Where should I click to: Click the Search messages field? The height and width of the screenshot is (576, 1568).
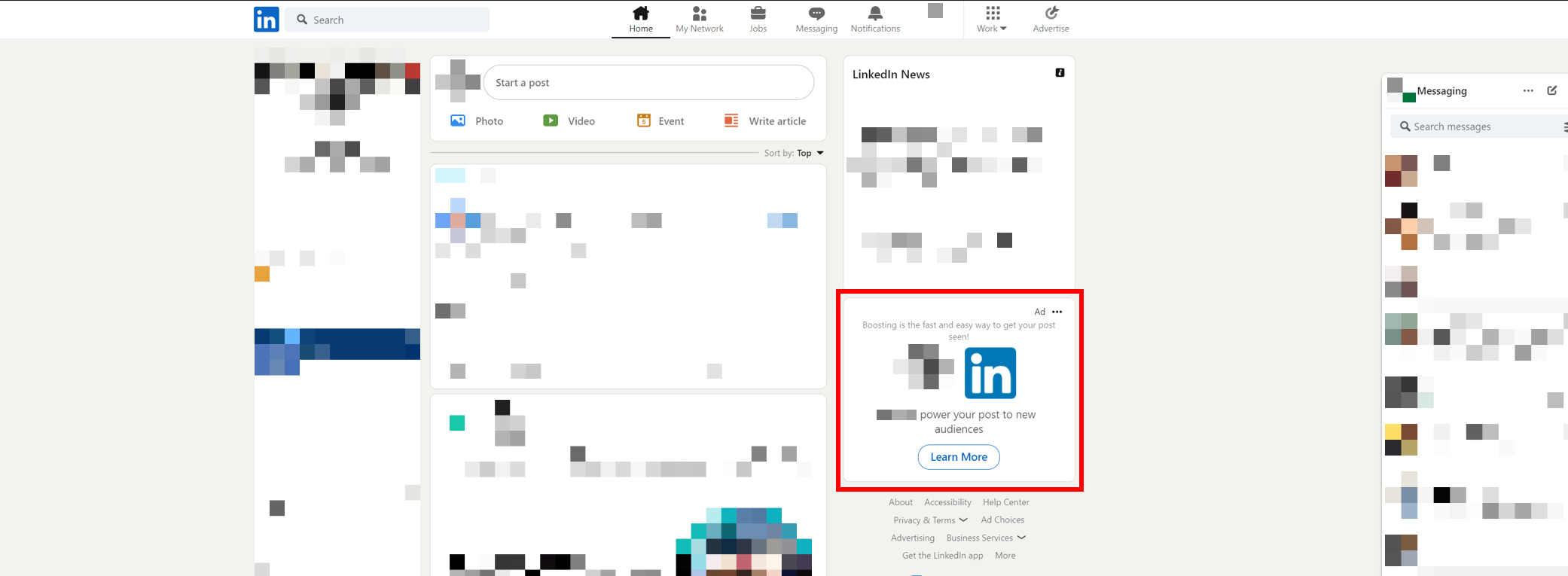[1479, 126]
